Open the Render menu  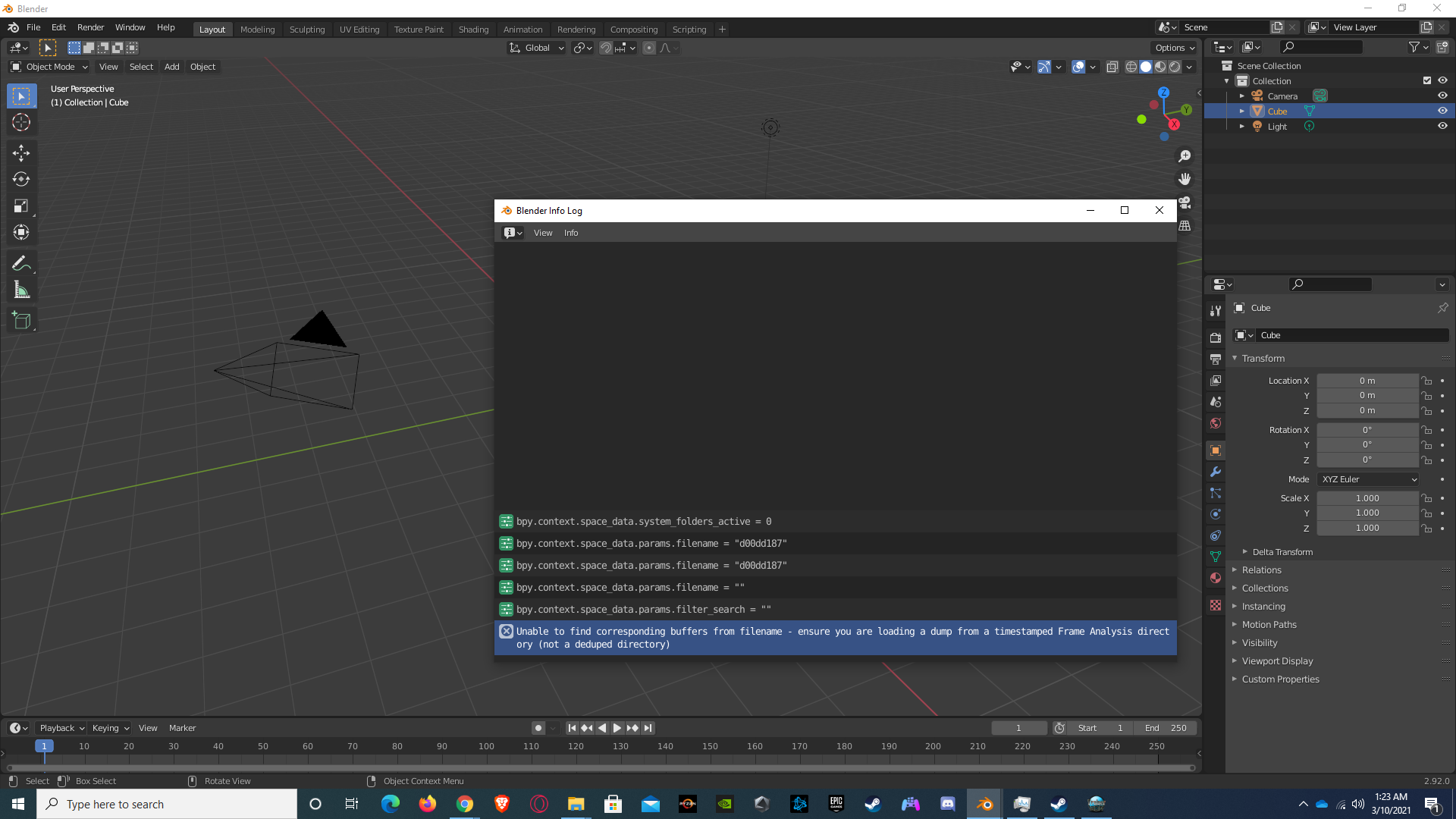[x=90, y=27]
